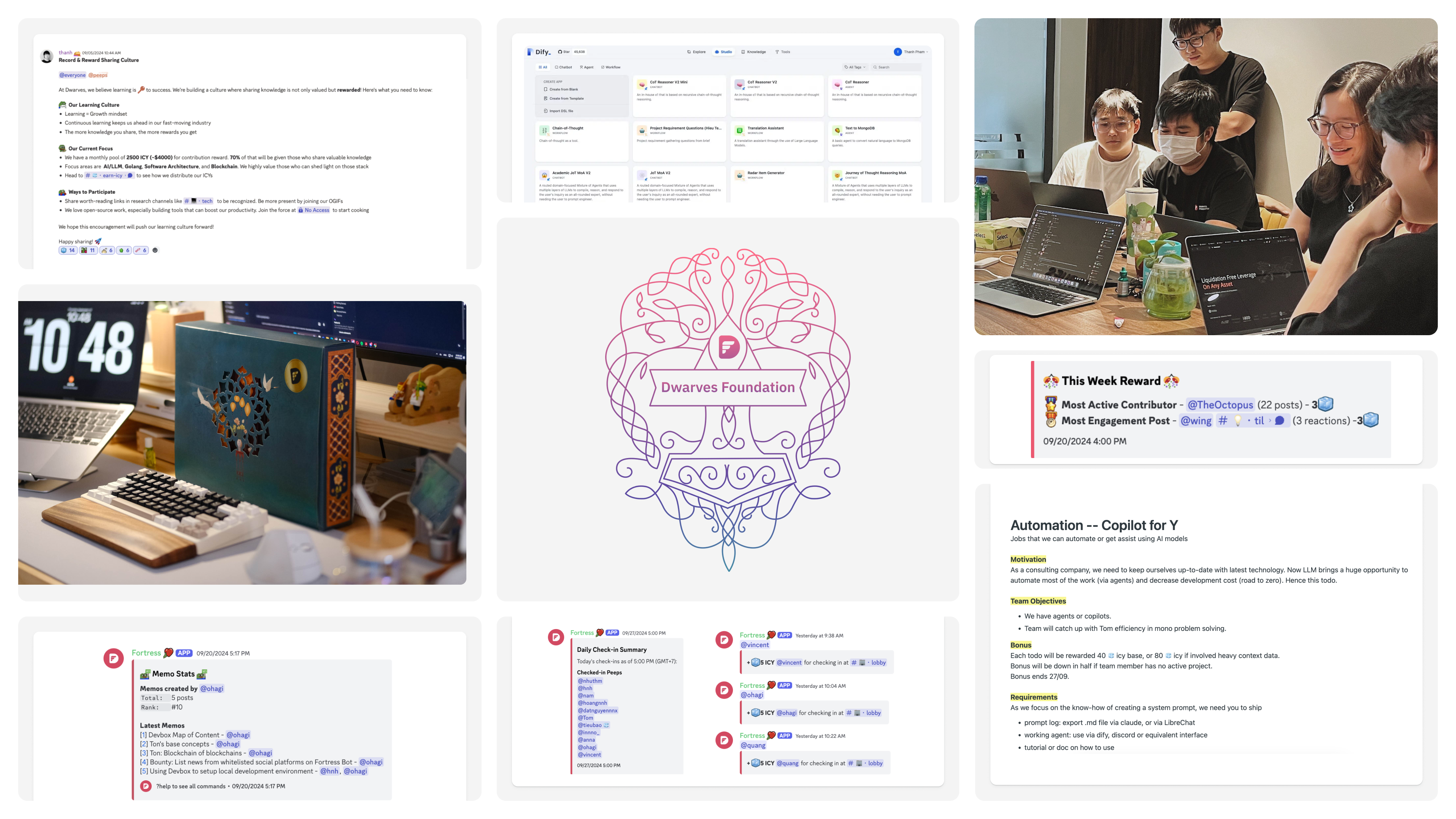This screenshot has height=819, width=1456.
Task: Open the desk and clock photo
Action: [x=242, y=442]
